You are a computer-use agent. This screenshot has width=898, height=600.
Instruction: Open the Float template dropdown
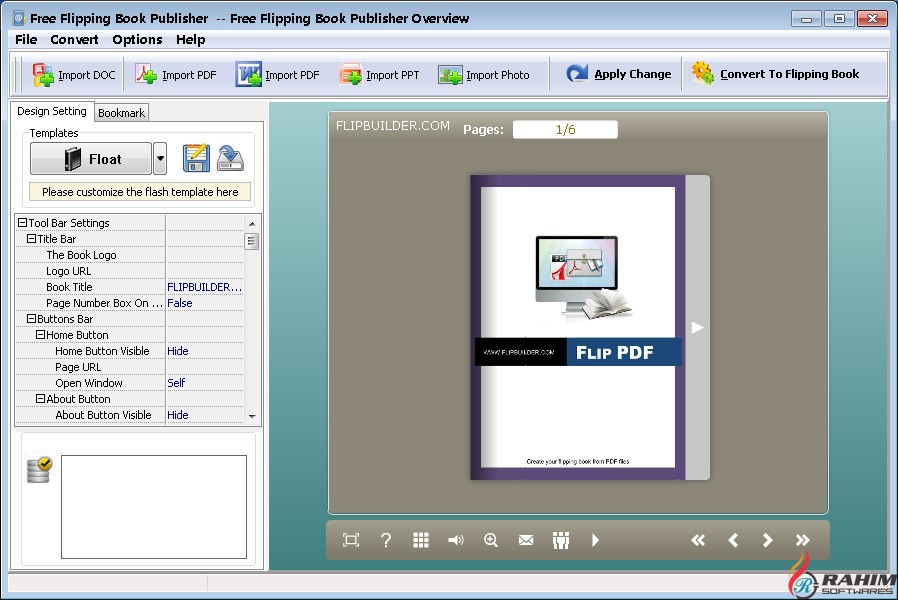point(159,158)
